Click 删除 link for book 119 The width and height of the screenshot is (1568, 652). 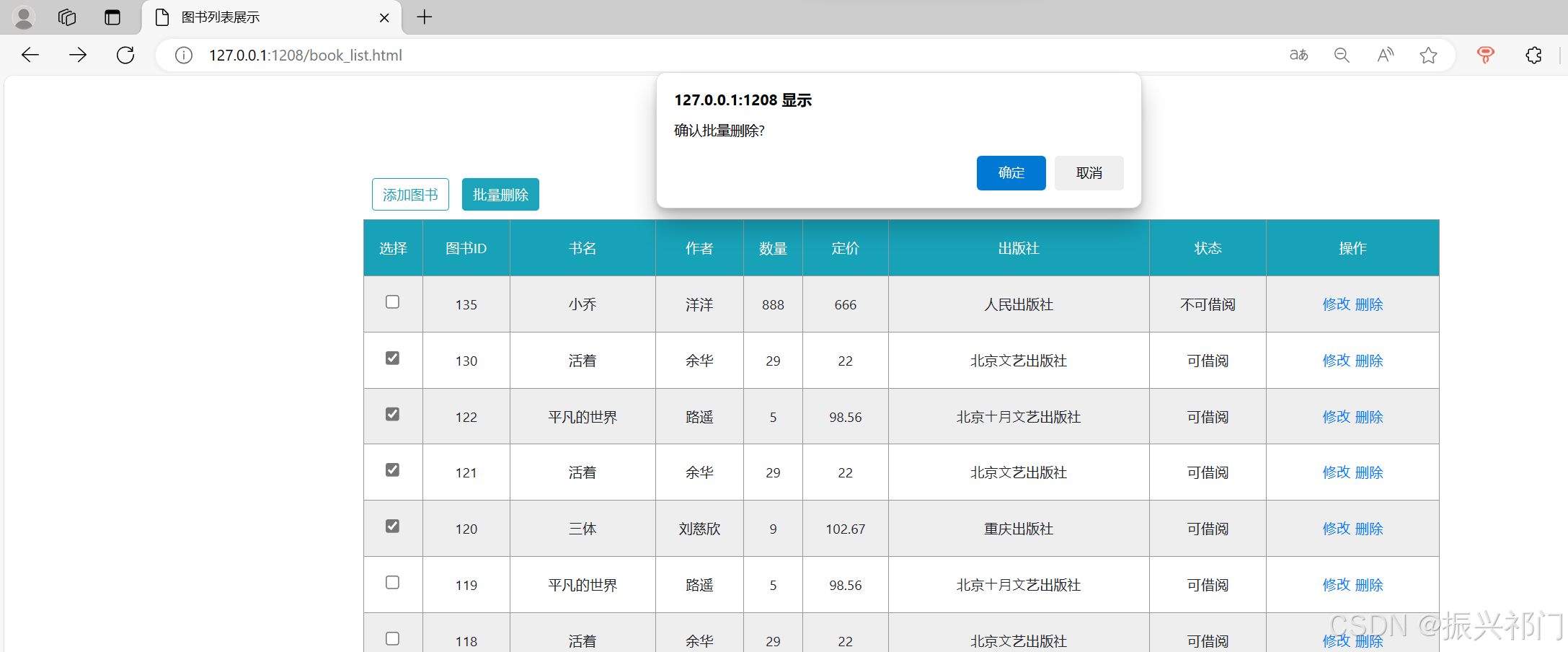pos(1369,585)
